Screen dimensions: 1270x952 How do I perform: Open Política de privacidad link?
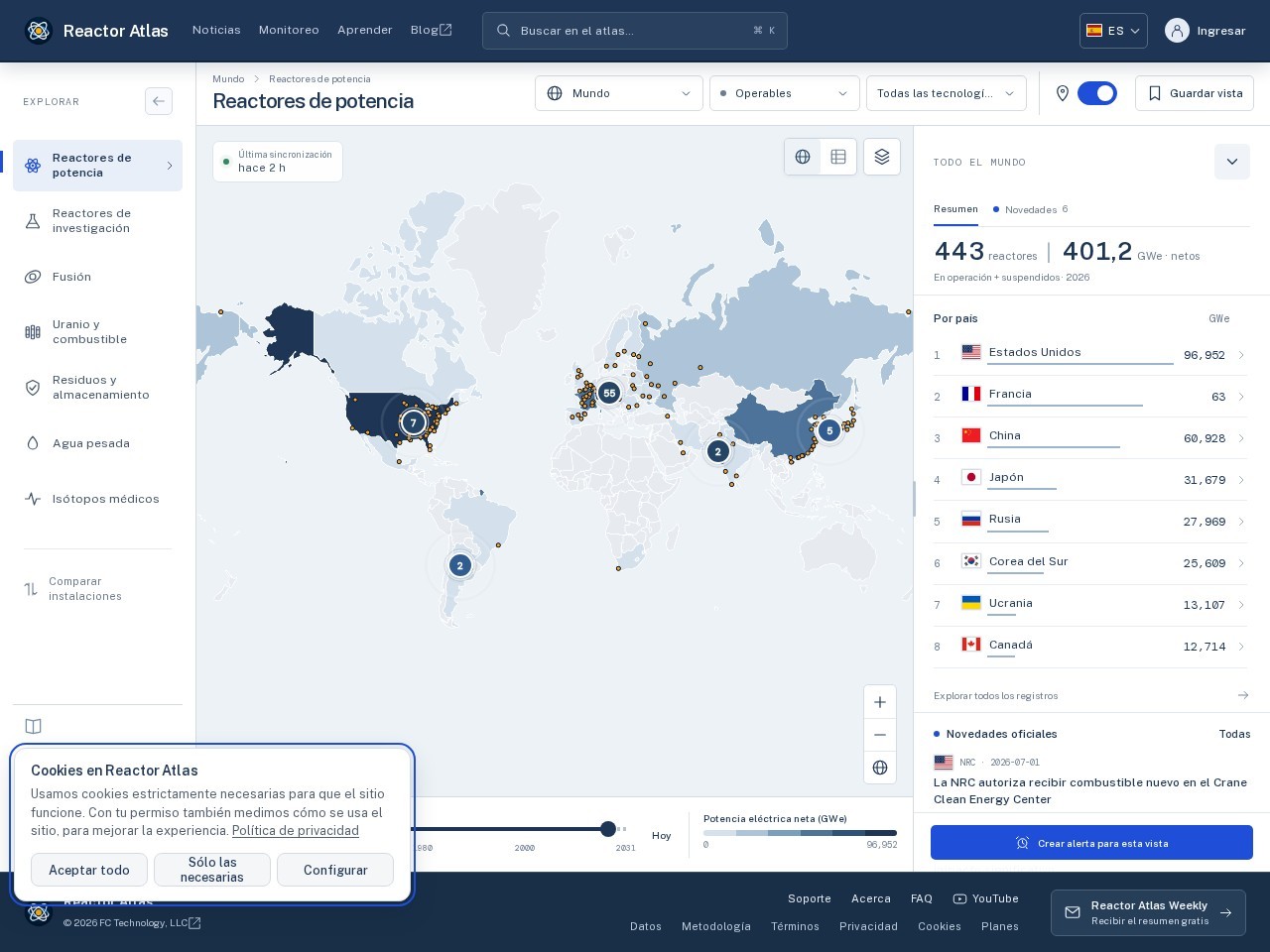pyautogui.click(x=296, y=831)
